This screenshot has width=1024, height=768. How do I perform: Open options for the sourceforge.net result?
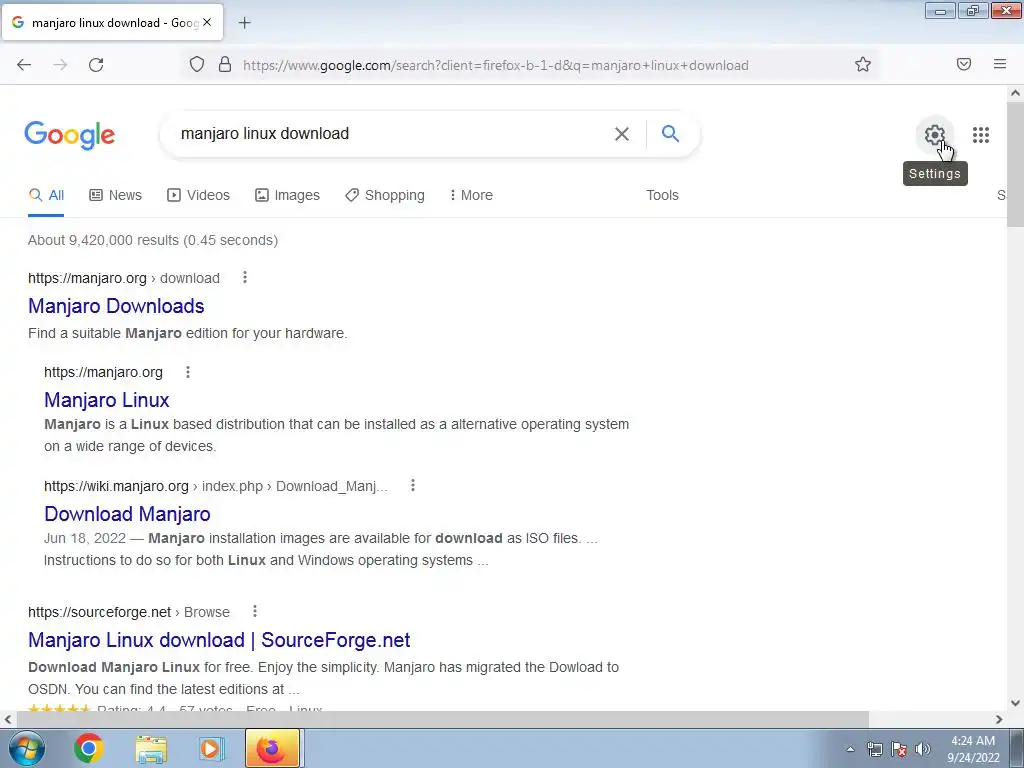click(x=255, y=611)
